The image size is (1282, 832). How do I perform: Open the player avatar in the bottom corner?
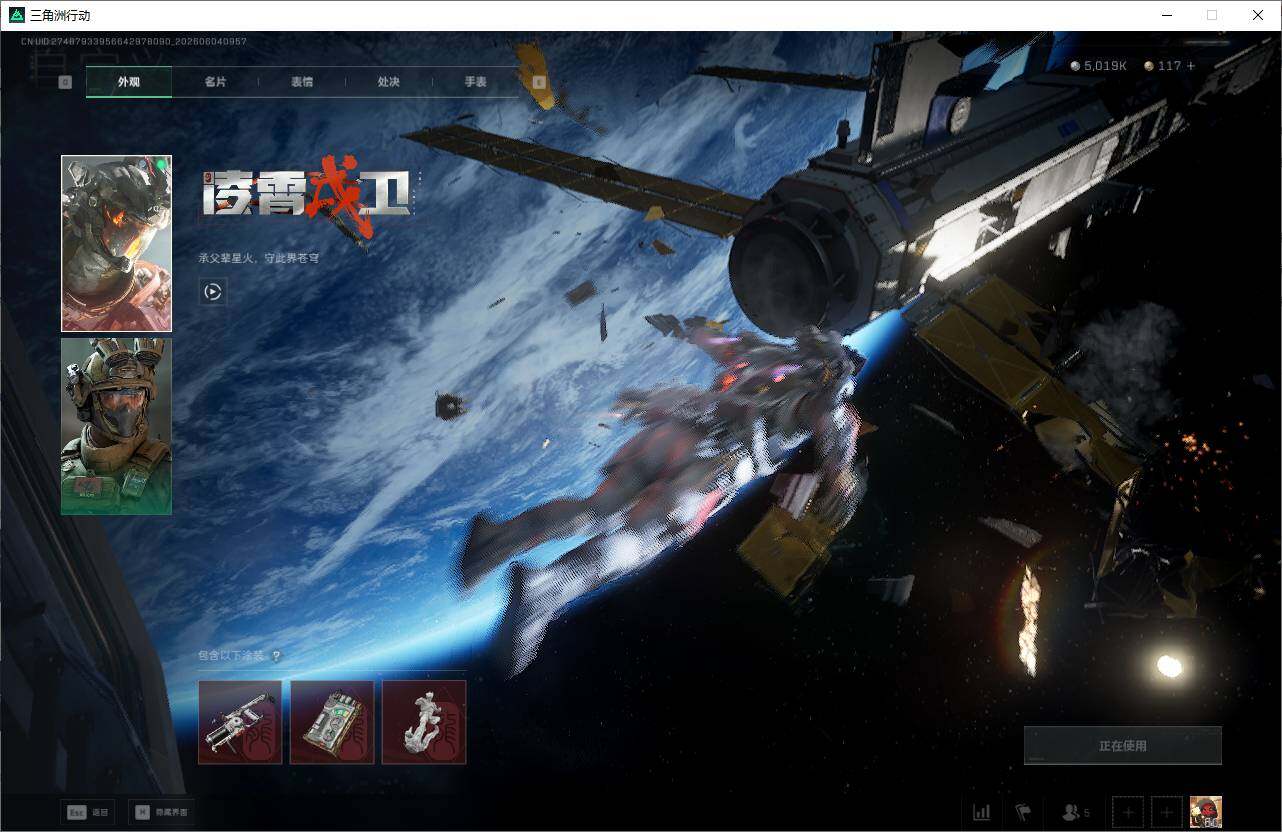tap(1206, 812)
